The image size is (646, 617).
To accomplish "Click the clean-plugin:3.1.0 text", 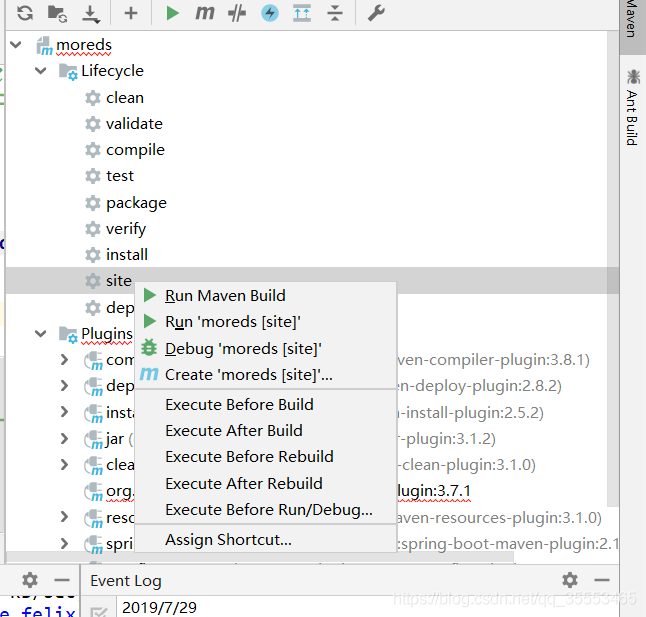I will pos(466,465).
